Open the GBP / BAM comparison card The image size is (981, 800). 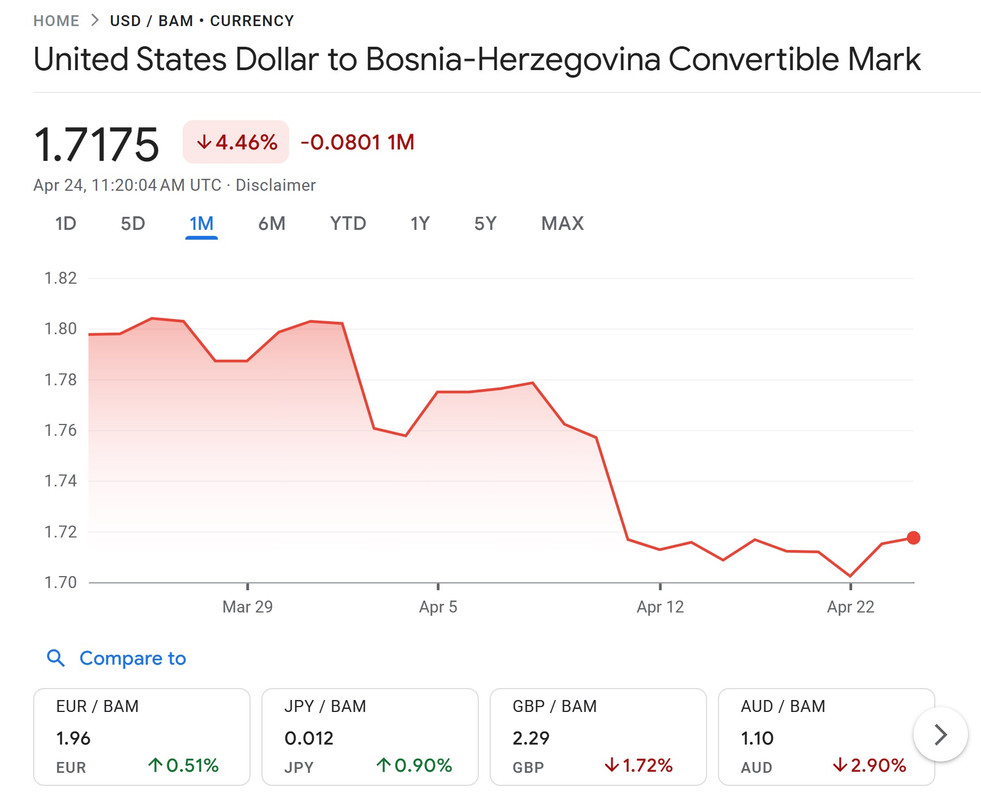pyautogui.click(x=598, y=737)
